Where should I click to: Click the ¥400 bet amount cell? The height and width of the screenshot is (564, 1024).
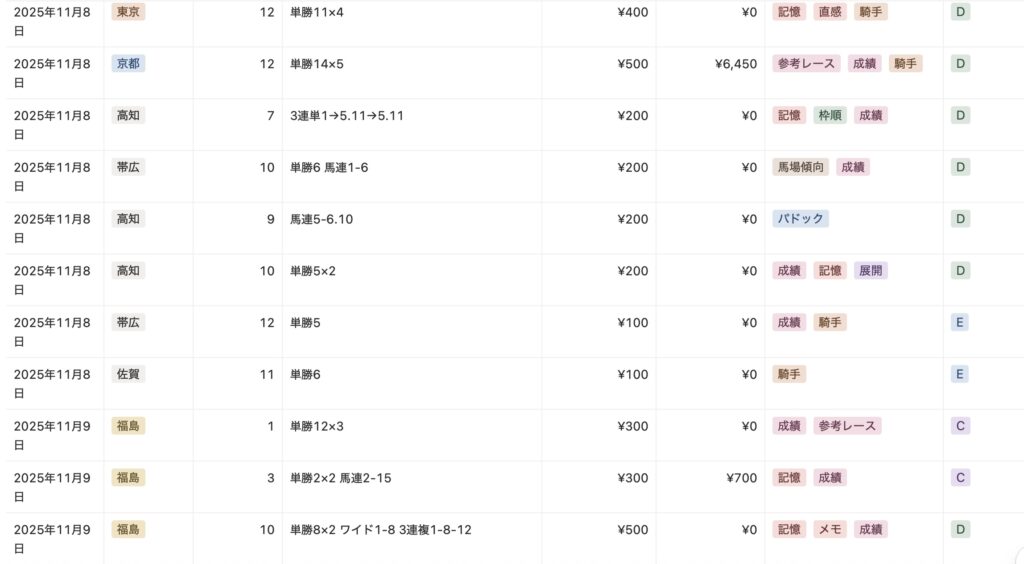(x=632, y=12)
